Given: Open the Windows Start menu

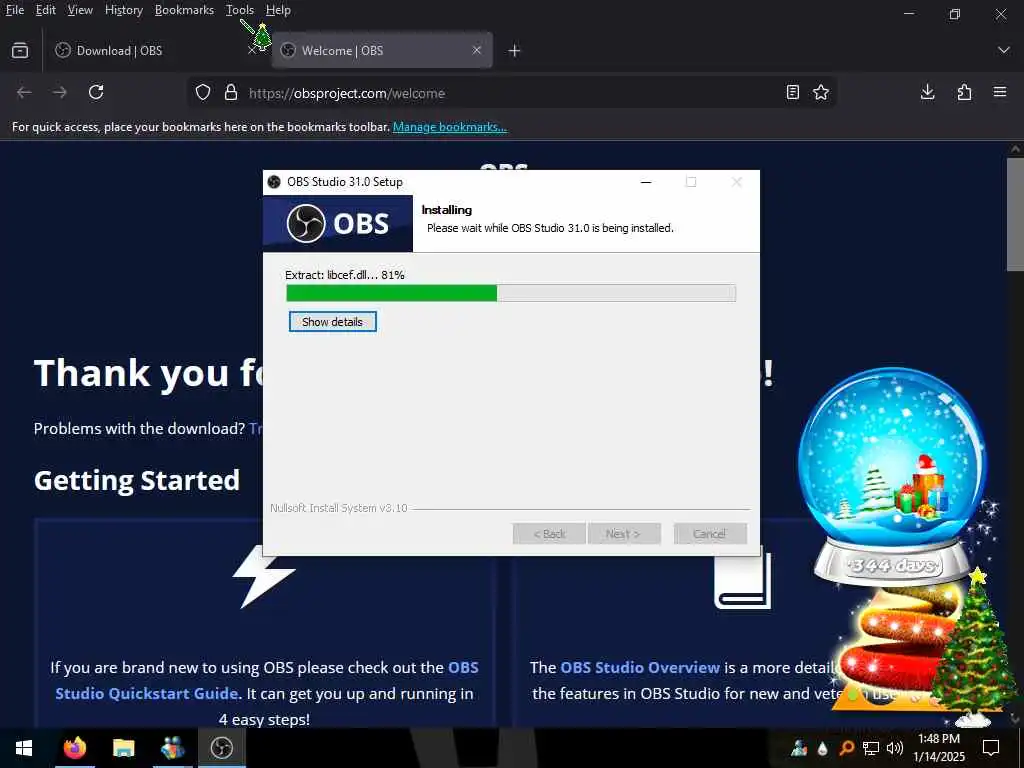Looking at the screenshot, I should point(24,748).
